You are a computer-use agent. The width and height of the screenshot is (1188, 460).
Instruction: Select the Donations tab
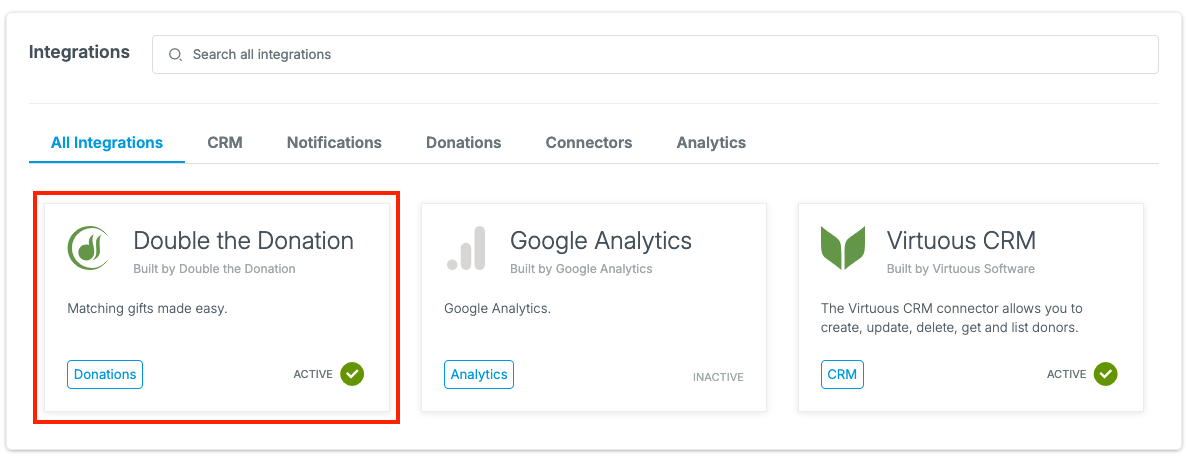pos(464,142)
